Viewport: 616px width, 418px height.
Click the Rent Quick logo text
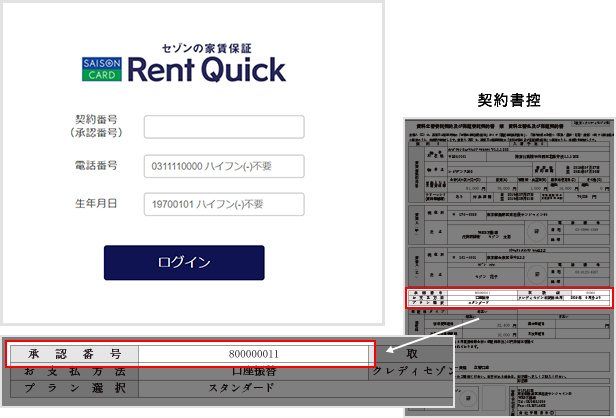pyautogui.click(x=207, y=70)
